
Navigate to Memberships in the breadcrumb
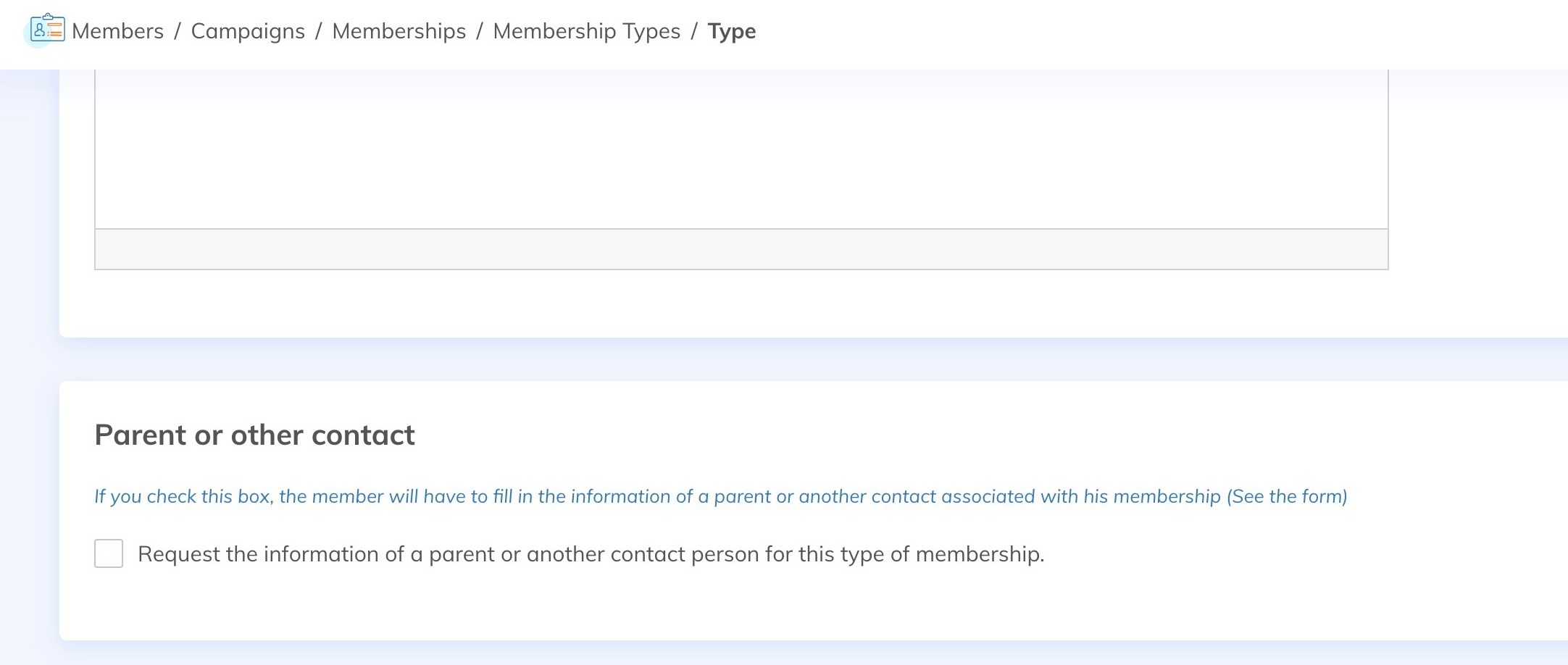click(x=399, y=31)
